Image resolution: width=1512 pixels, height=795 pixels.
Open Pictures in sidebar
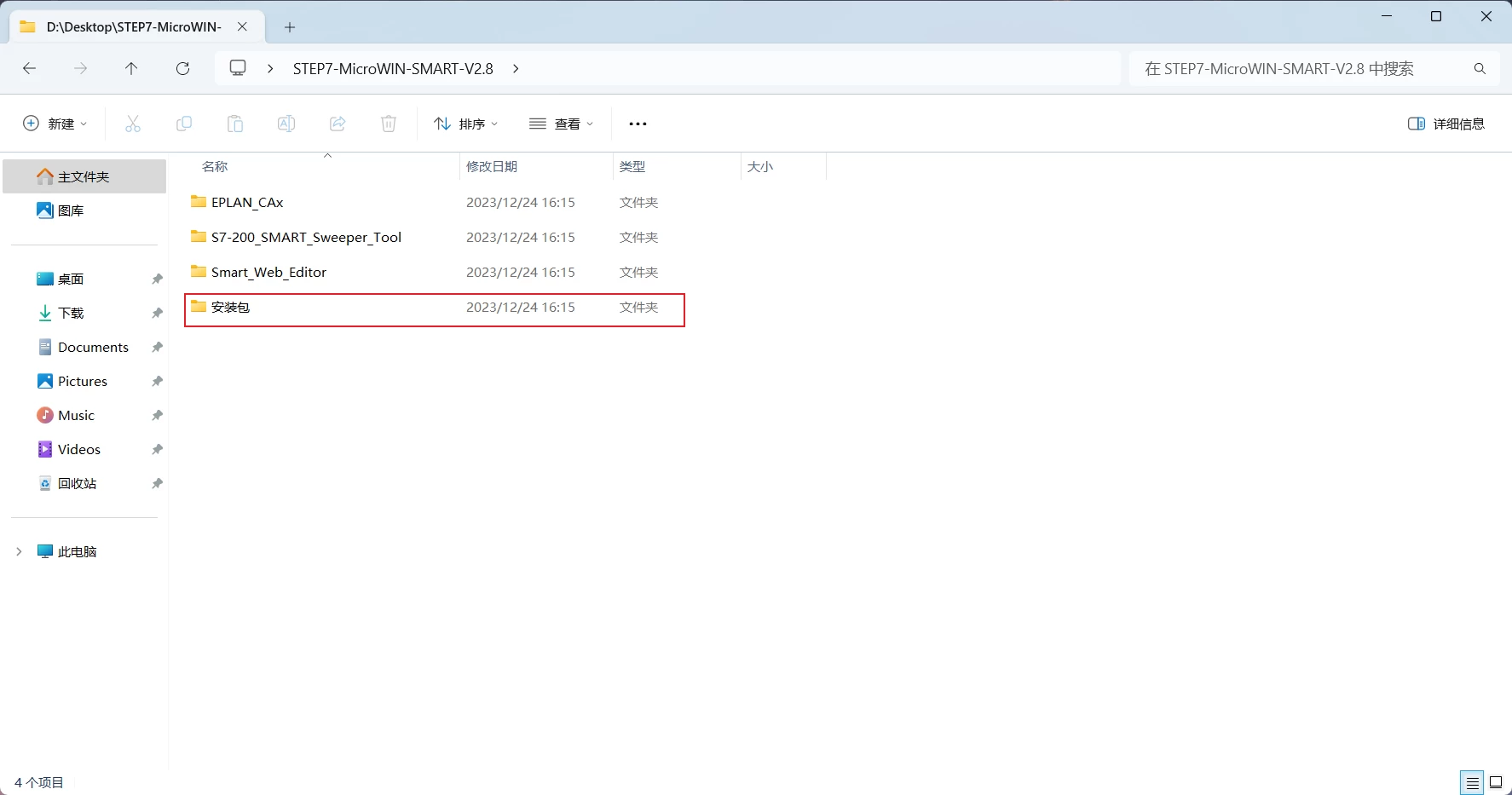pyautogui.click(x=84, y=381)
